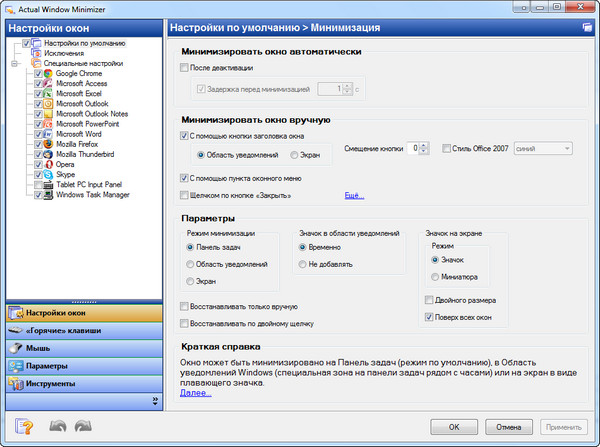Click the Специальные настройки folder icon
This screenshot has height=447, width=600.
[36, 63]
